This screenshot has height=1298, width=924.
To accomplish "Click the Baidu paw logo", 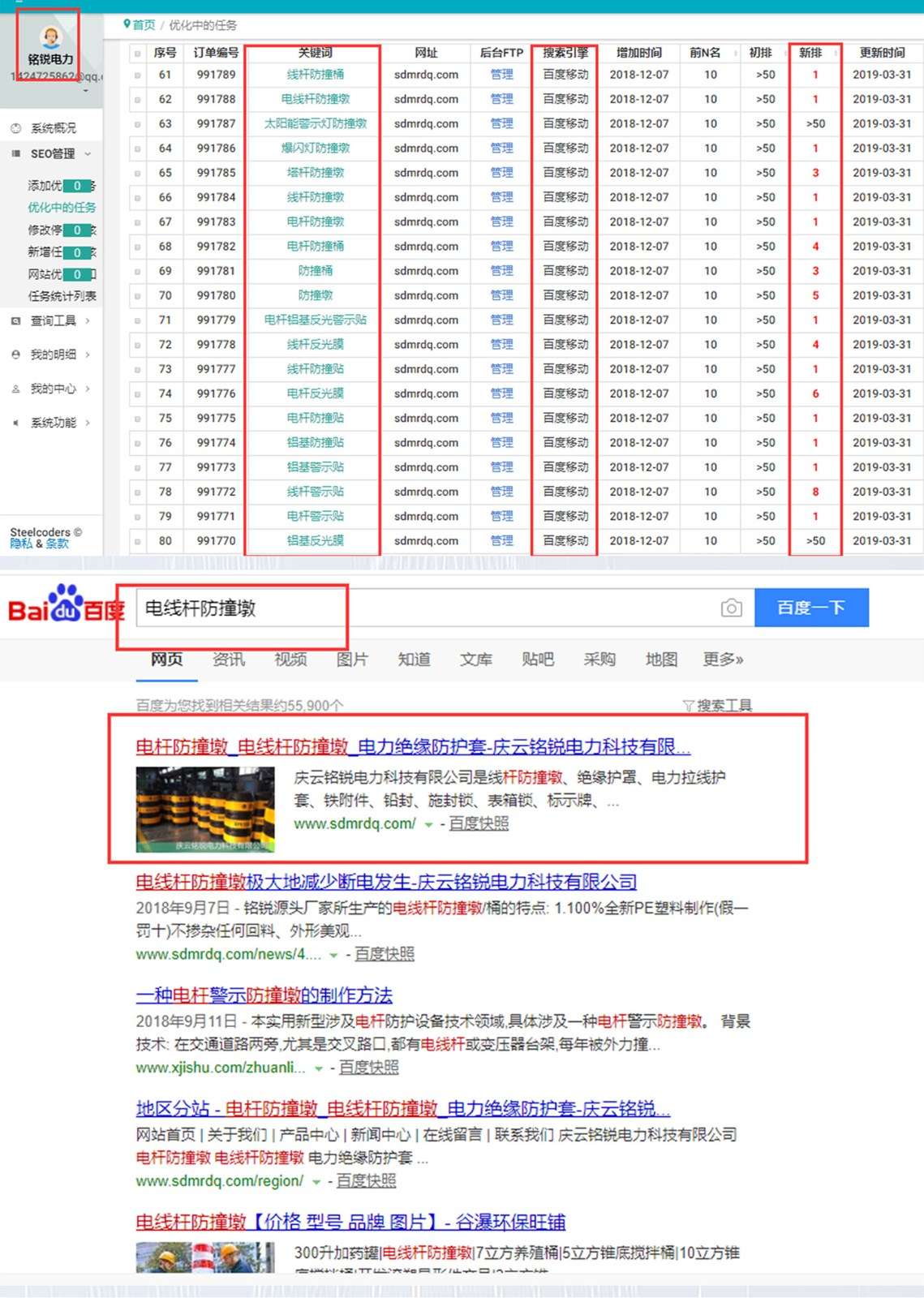I will pyautogui.click(x=66, y=602).
